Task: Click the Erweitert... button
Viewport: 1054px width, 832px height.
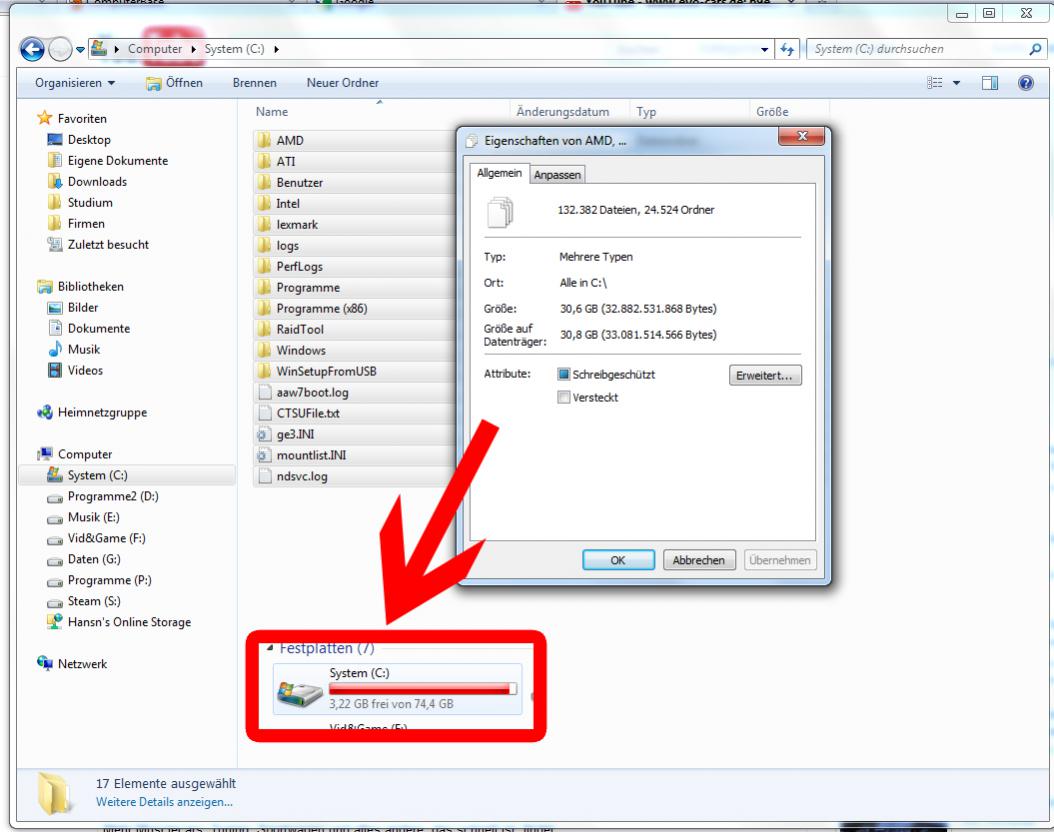Action: pyautogui.click(x=765, y=375)
